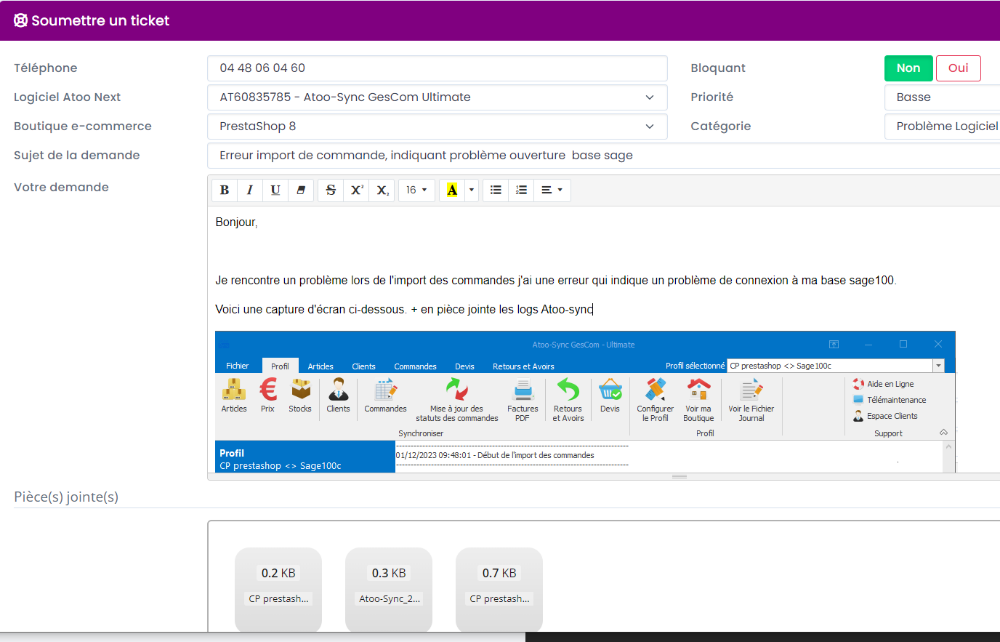The width and height of the screenshot is (1000, 642).
Task: Click the Retours et Avoirs green arrow icon
Action: [568, 400]
